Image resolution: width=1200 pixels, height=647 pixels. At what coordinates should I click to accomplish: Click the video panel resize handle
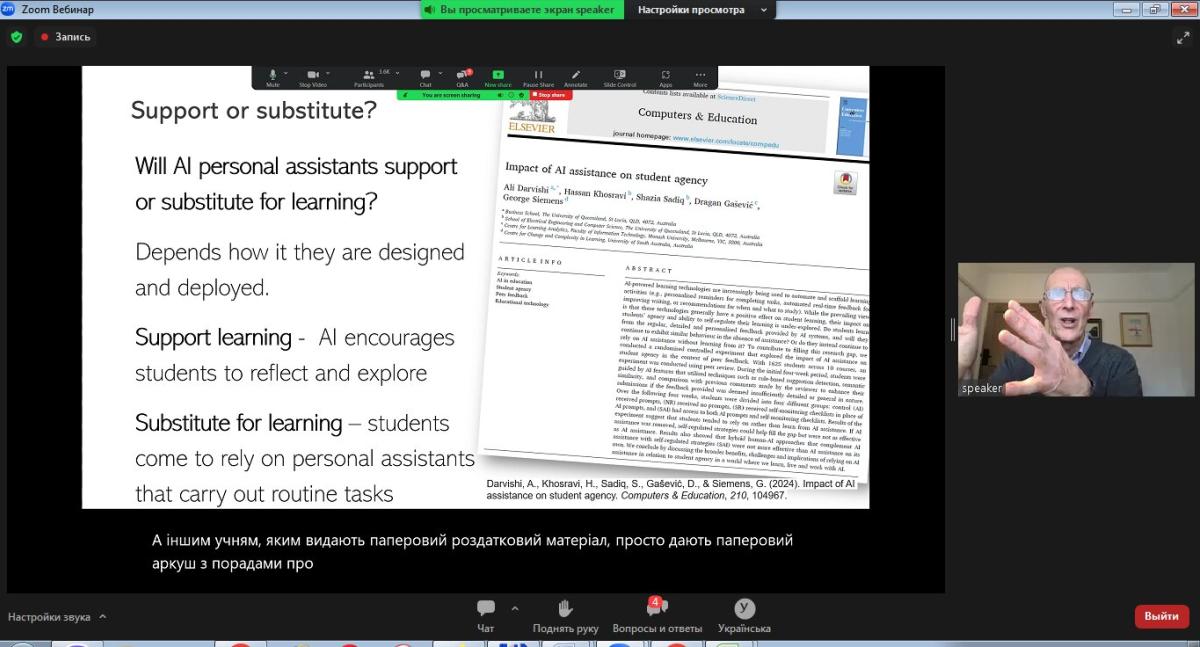pos(952,330)
